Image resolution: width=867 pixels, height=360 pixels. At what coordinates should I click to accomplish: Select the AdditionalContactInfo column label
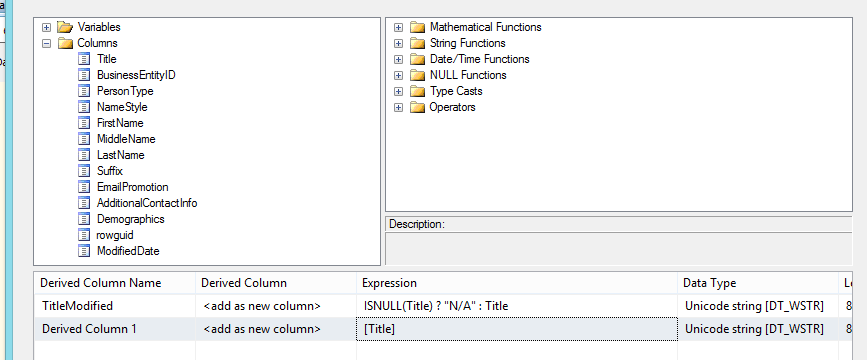point(147,203)
